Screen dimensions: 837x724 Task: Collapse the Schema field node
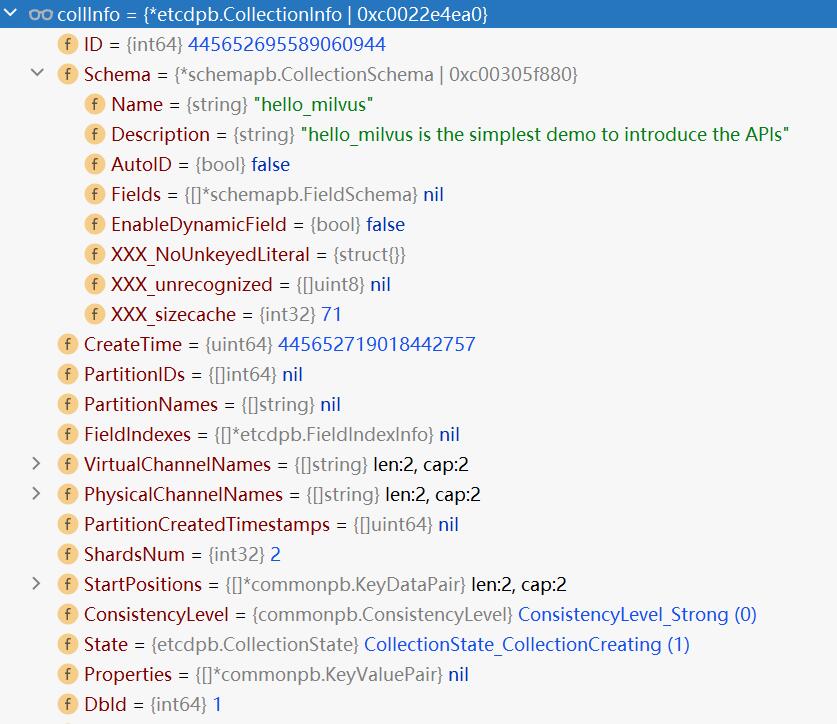37,73
